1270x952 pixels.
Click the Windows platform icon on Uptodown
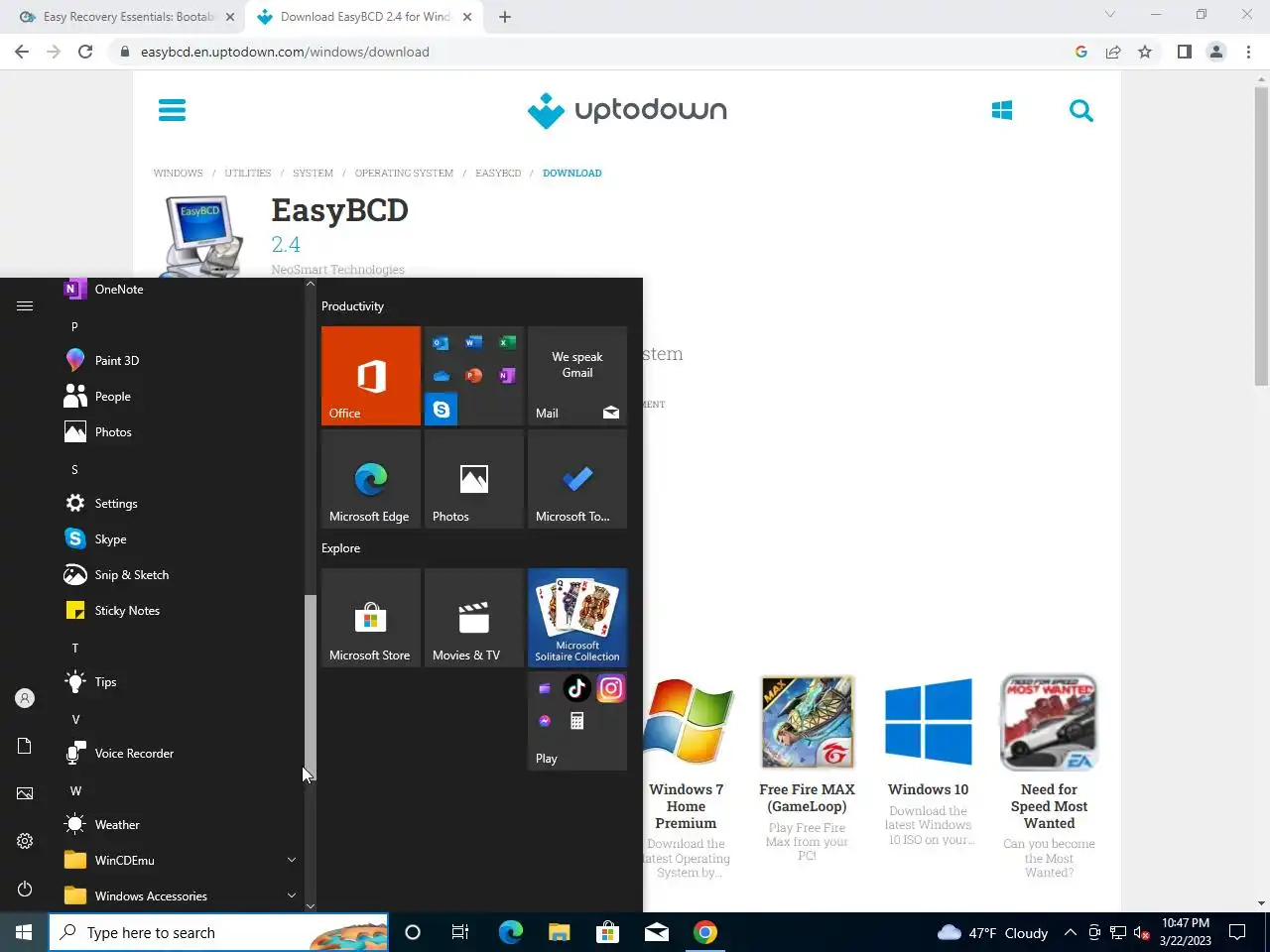click(1002, 110)
